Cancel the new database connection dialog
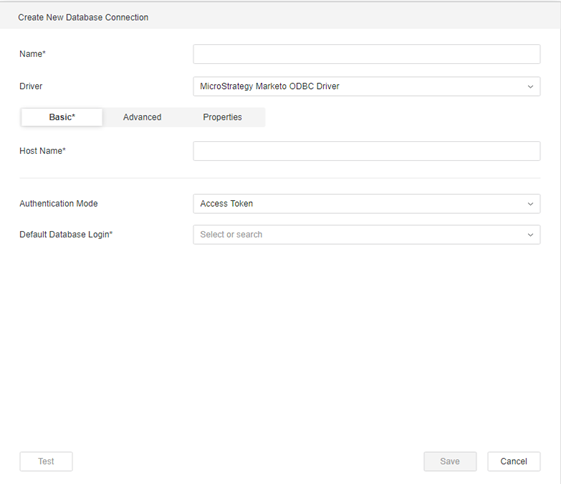The height and width of the screenshot is (484, 561). tap(514, 461)
